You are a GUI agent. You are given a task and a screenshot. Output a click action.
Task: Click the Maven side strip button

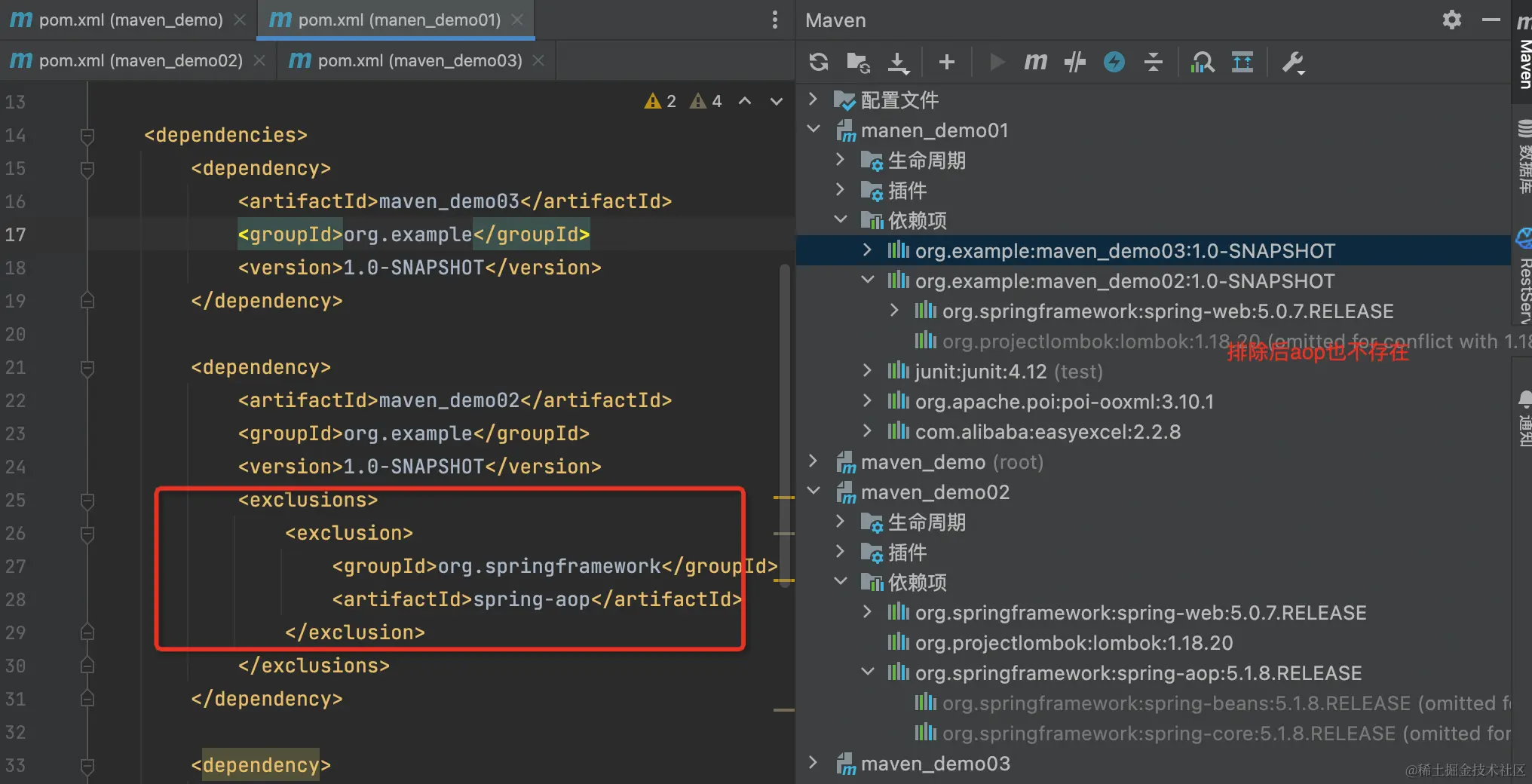[1524, 51]
